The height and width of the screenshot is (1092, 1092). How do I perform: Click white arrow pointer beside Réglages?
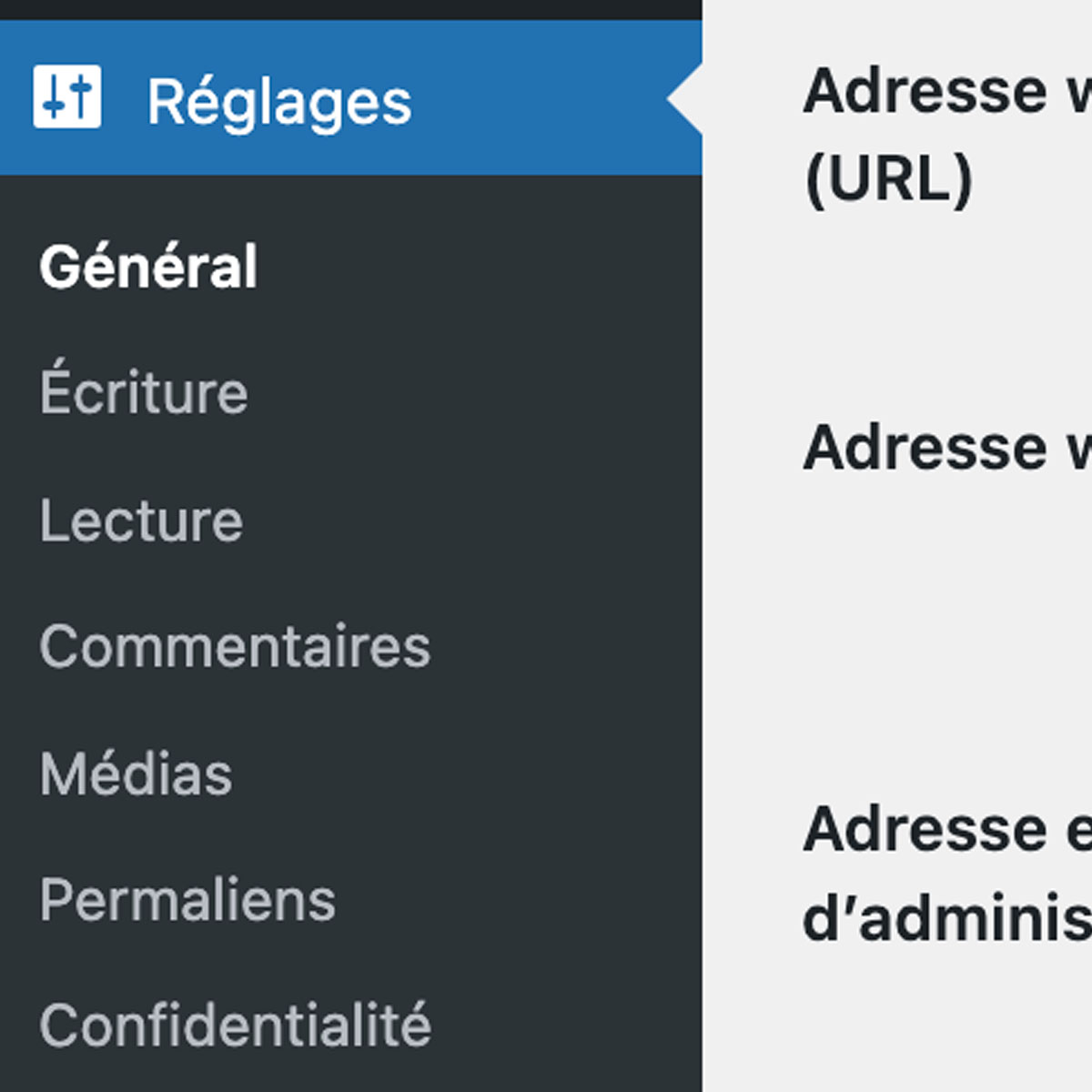(685, 99)
